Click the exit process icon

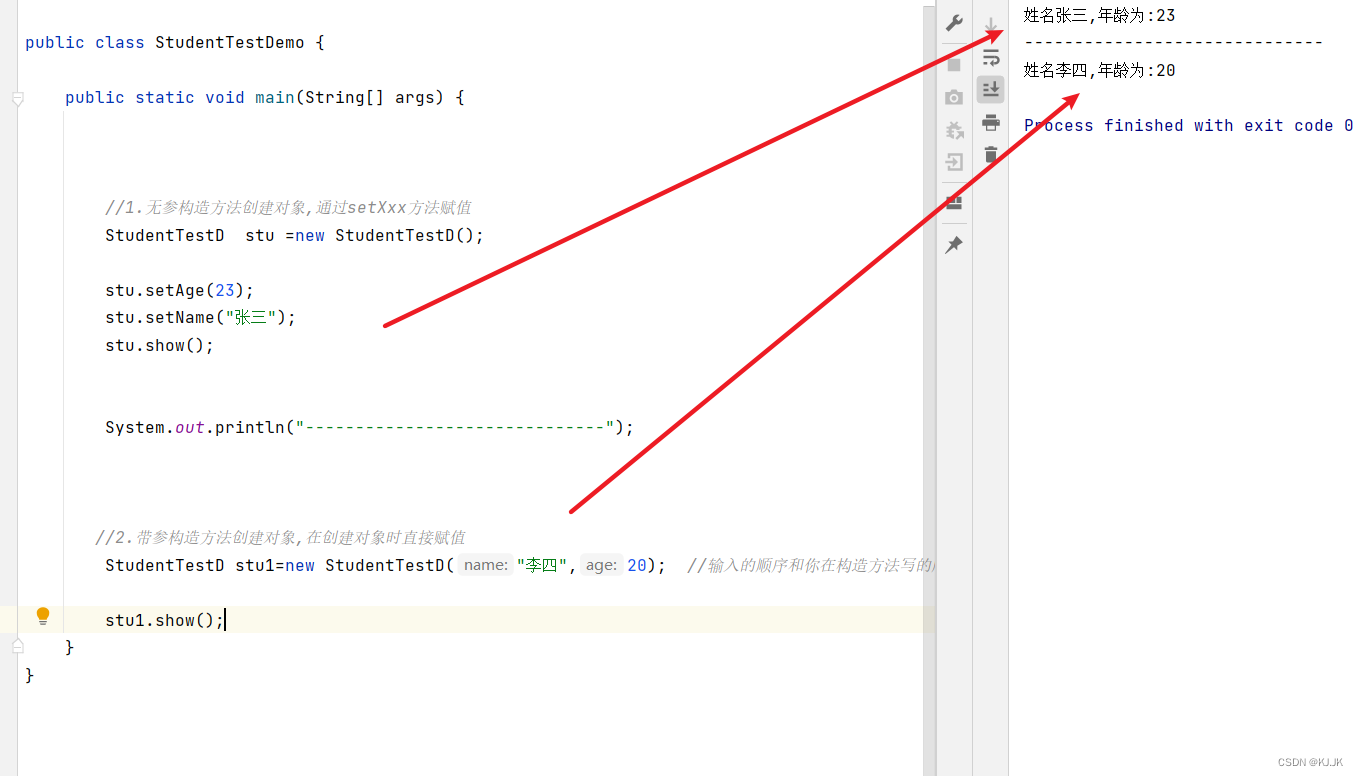(x=954, y=162)
